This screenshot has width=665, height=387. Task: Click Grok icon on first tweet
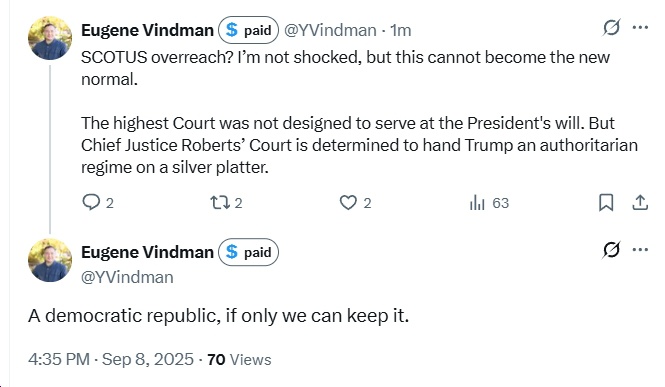click(611, 28)
